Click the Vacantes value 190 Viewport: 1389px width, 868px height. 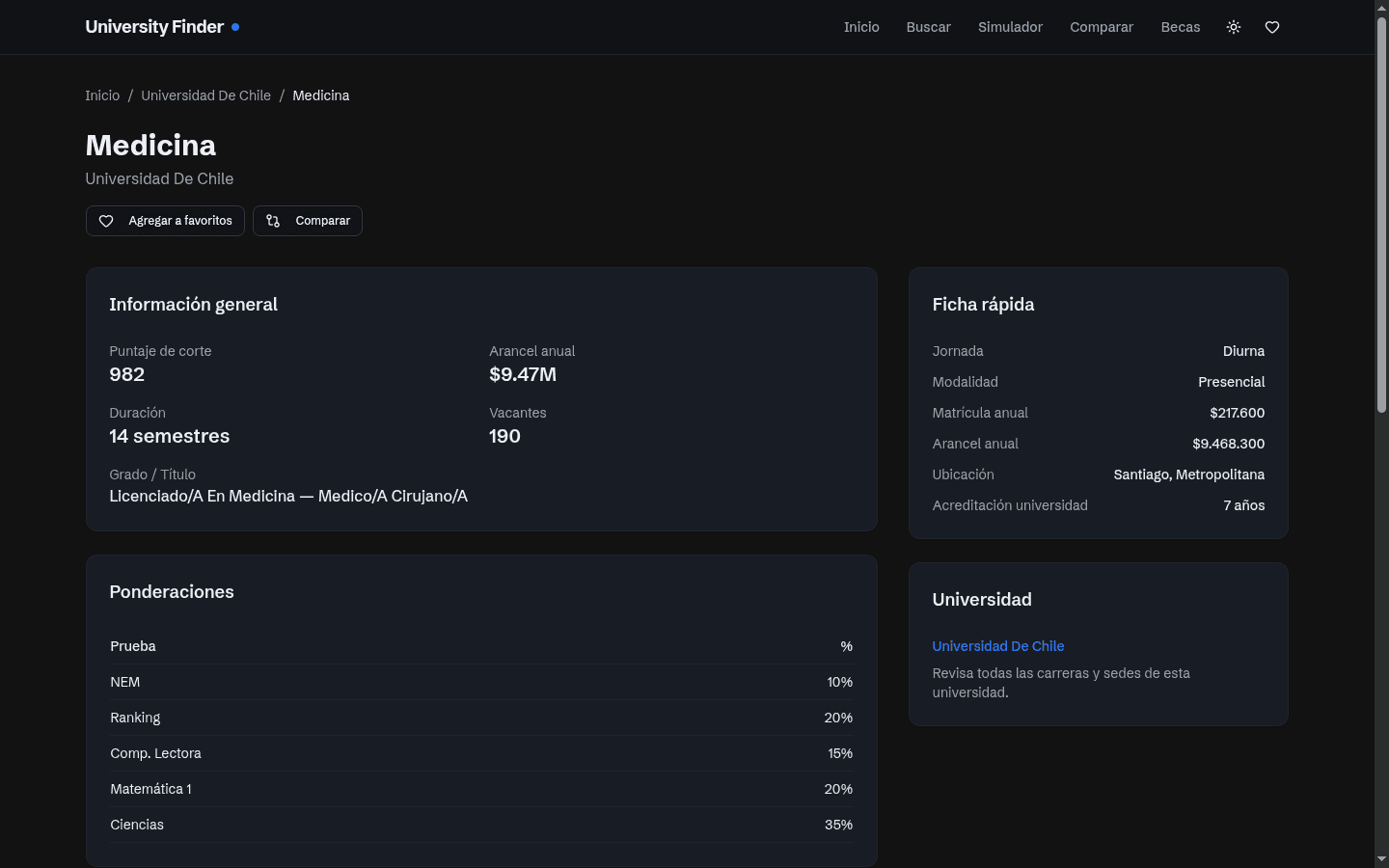pyautogui.click(x=504, y=436)
